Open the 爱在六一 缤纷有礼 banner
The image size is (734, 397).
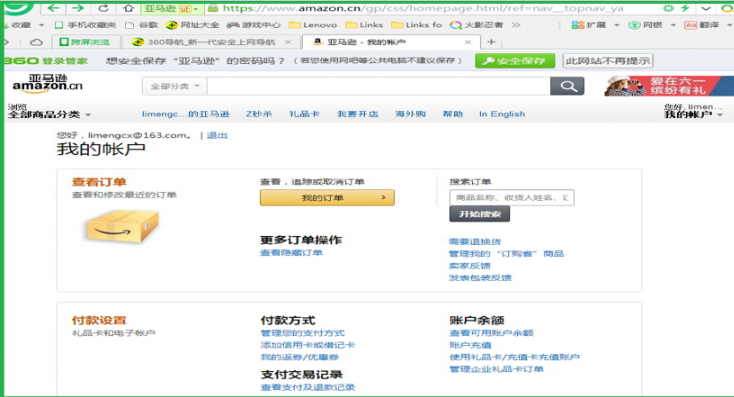668,86
